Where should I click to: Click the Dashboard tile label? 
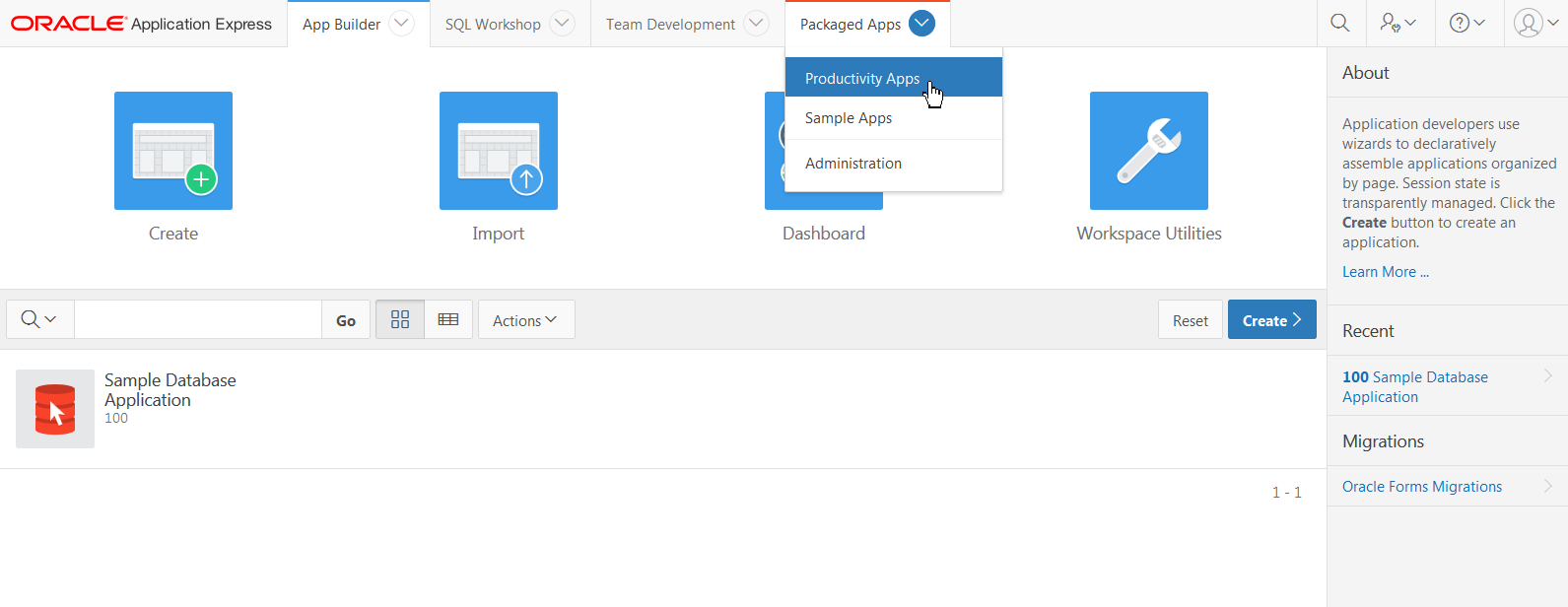pos(824,234)
